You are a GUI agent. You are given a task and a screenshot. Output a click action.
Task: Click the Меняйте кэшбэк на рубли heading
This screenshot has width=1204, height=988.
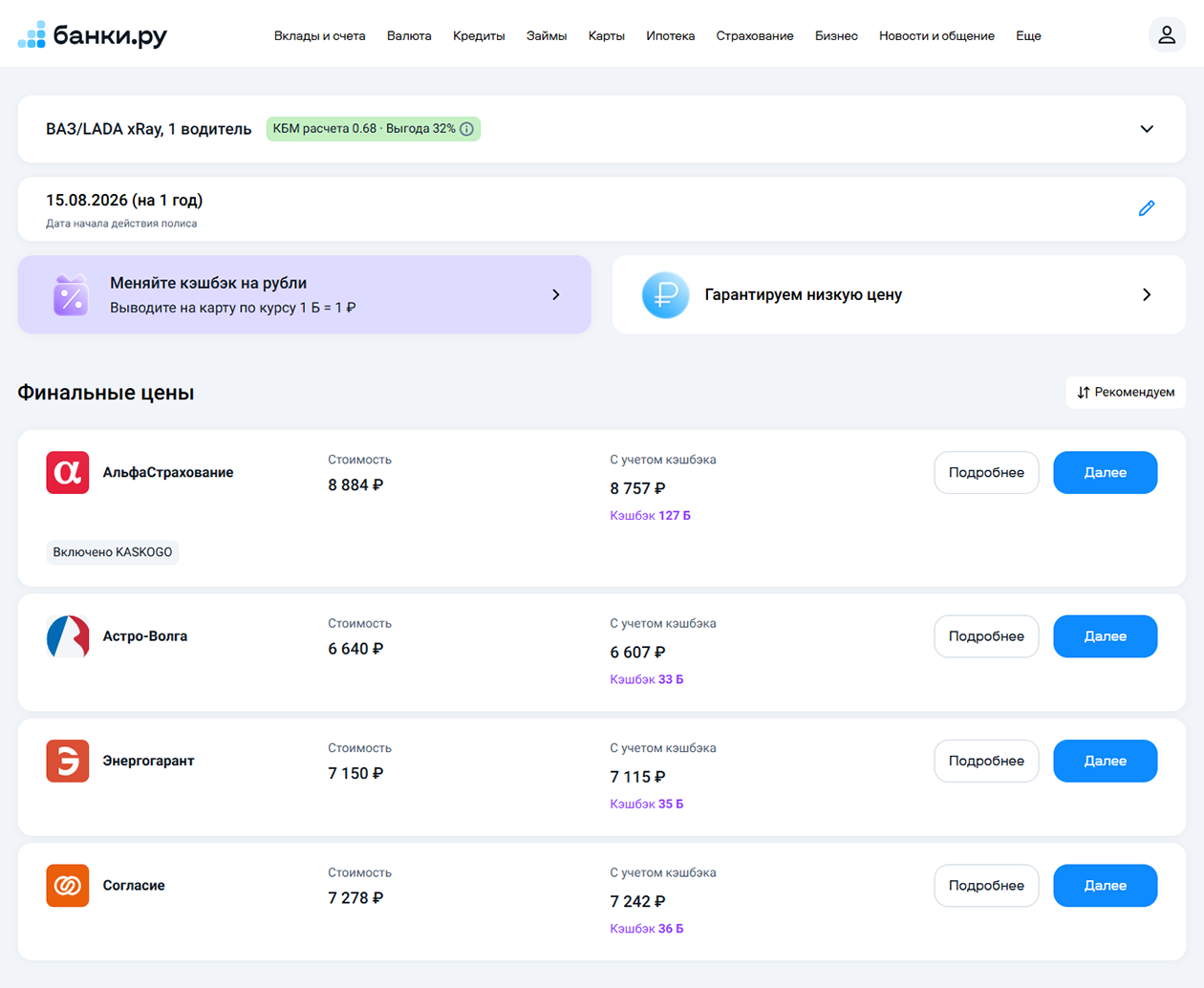(208, 283)
